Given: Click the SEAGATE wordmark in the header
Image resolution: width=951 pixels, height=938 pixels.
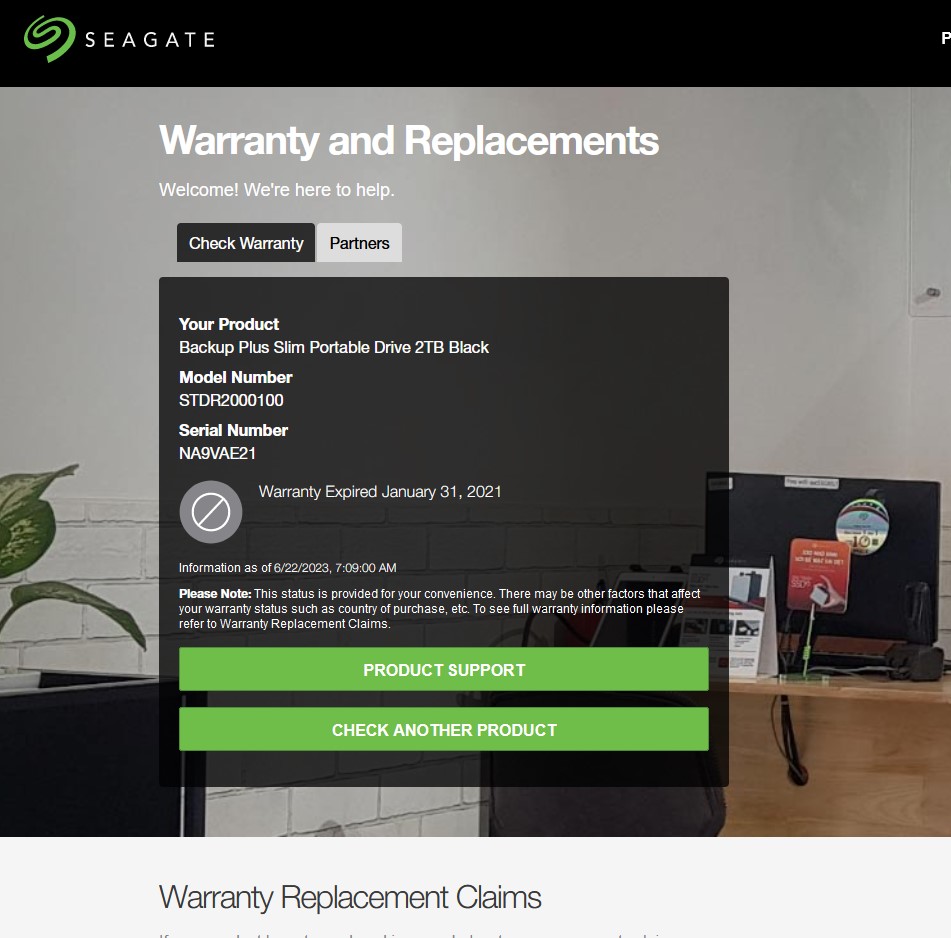Looking at the screenshot, I should [x=150, y=40].
